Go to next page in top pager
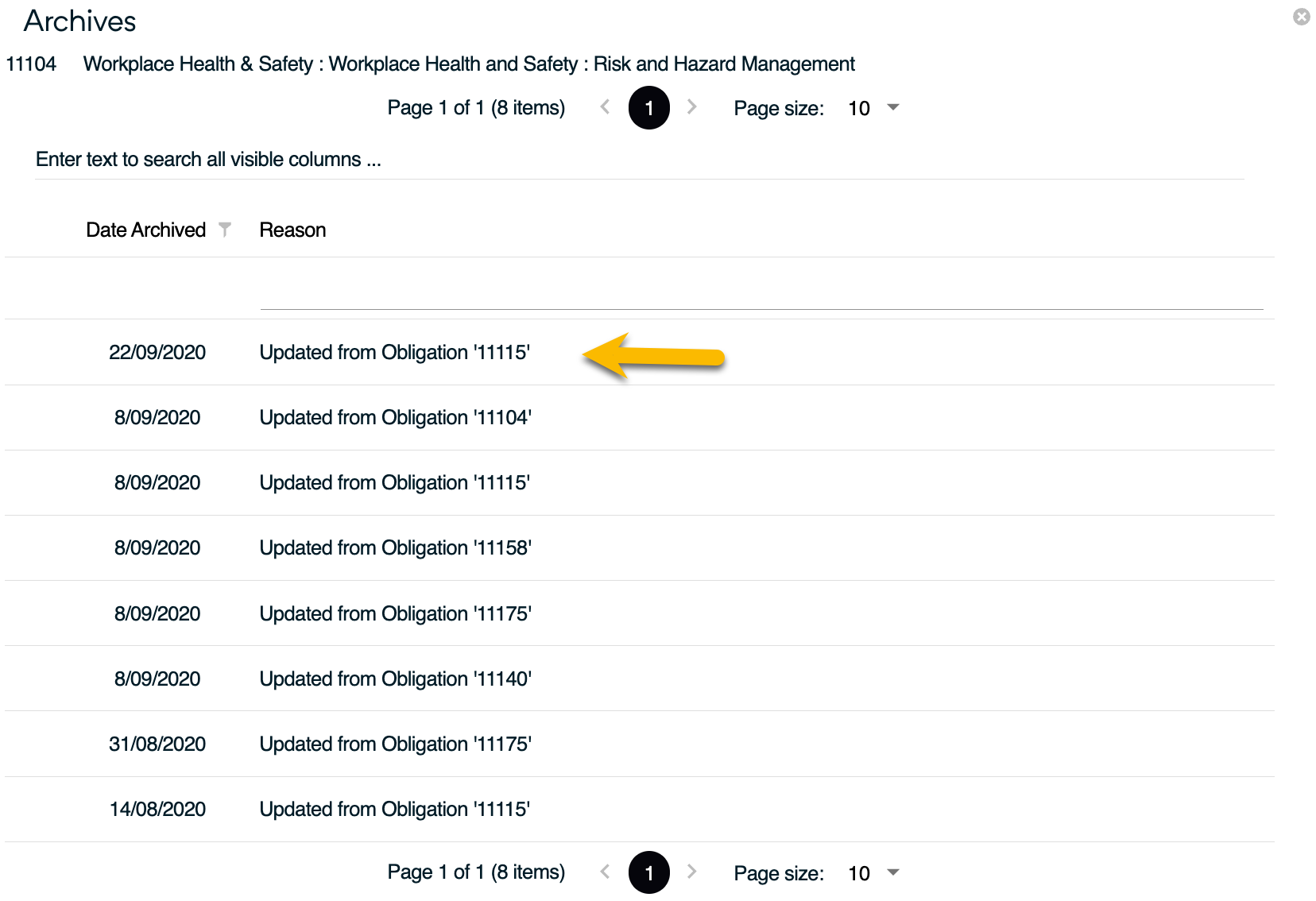This screenshot has width=1316, height=901. [691, 107]
